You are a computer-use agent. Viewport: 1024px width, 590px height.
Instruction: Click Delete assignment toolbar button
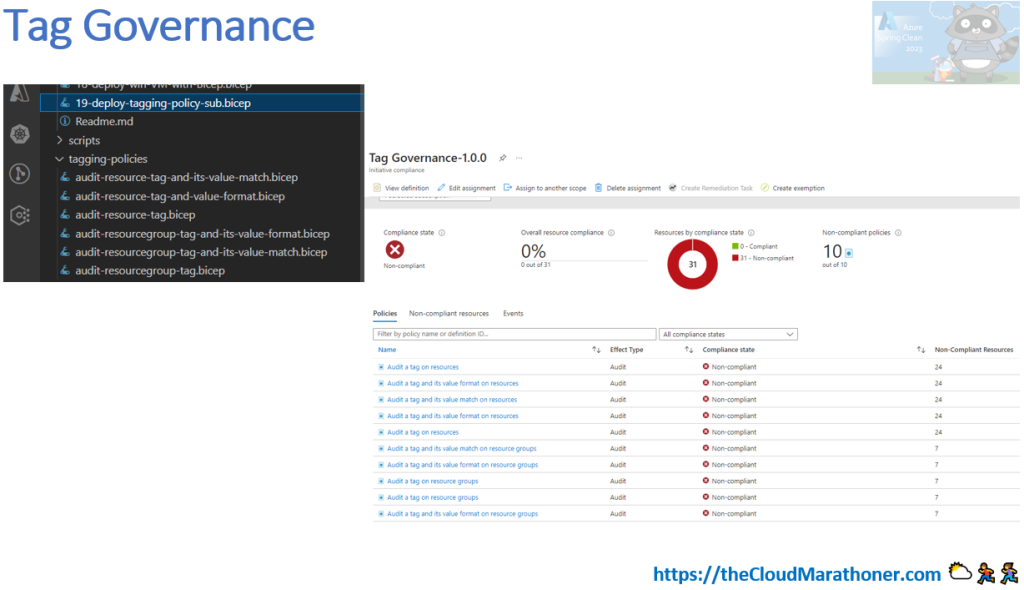click(627, 188)
